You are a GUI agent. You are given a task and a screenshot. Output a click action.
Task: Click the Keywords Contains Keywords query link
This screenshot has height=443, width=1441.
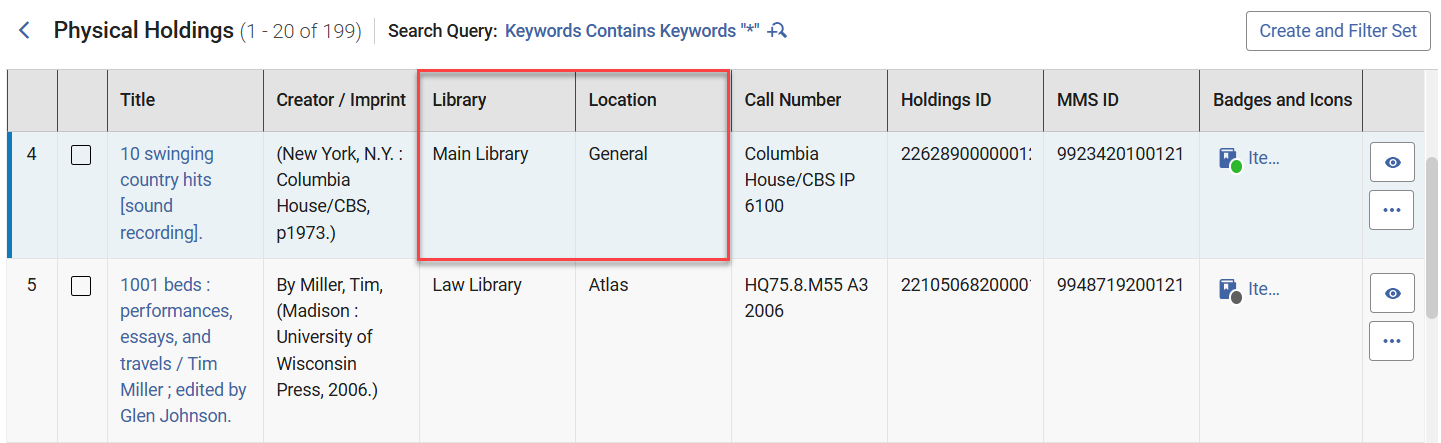634,31
